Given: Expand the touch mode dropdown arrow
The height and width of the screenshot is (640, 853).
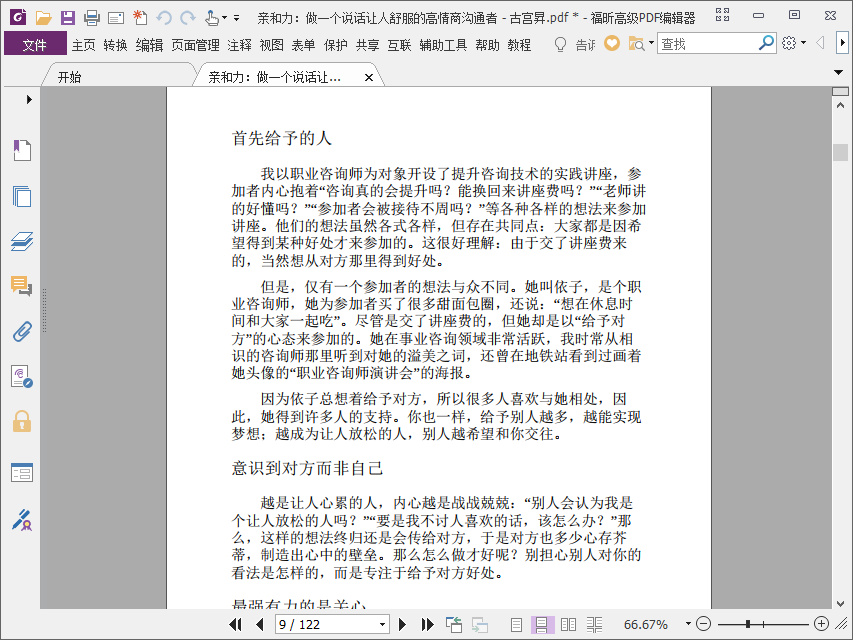Looking at the screenshot, I should tap(224, 18).
